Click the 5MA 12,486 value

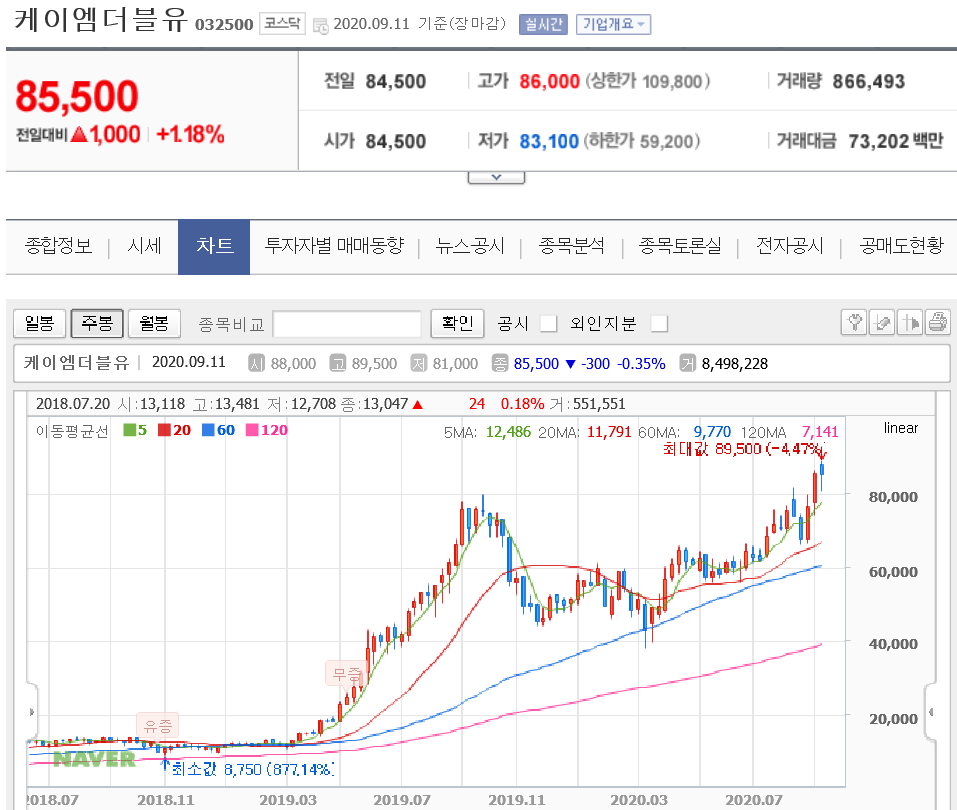pyautogui.click(x=508, y=432)
